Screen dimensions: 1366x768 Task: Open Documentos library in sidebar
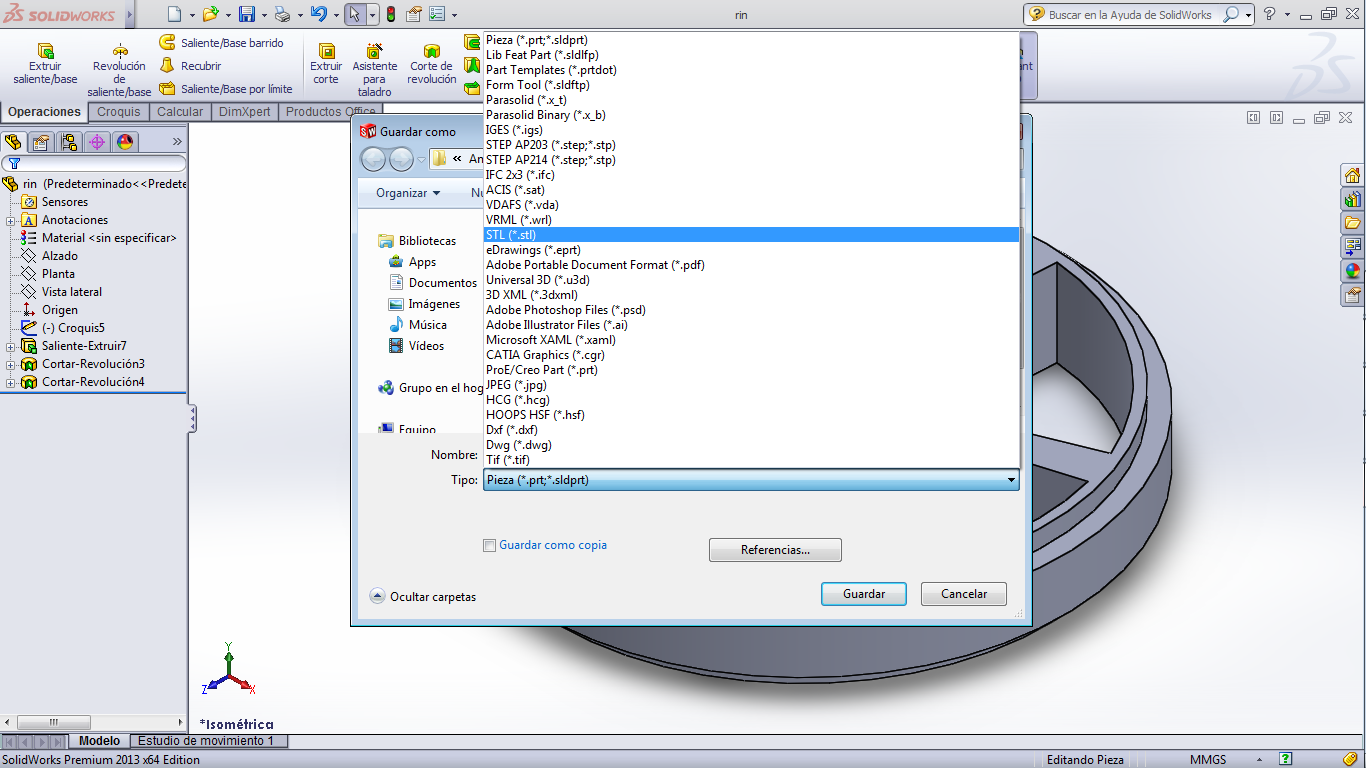pyautogui.click(x=432, y=283)
